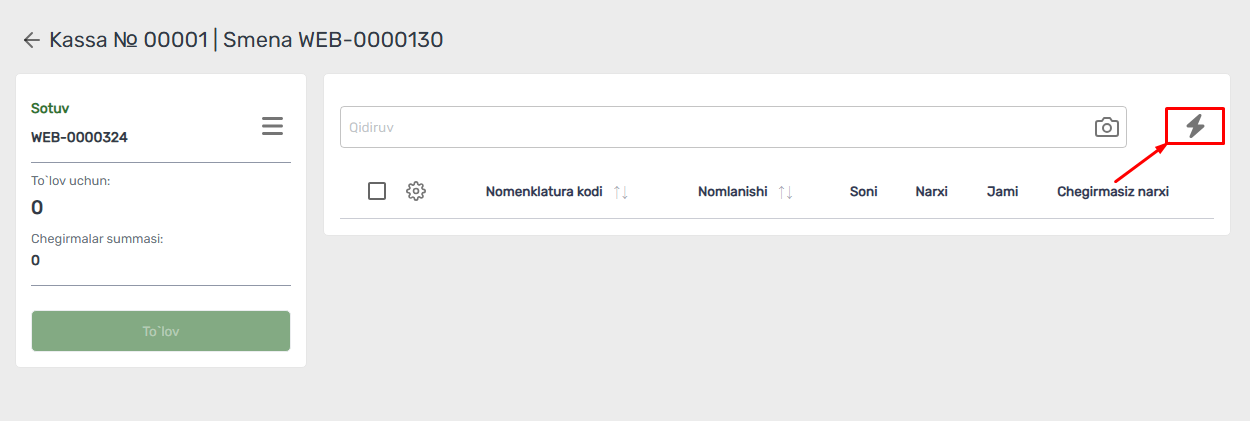The image size is (1250, 421).
Task: Click the green To`lov button
Action: click(161, 331)
